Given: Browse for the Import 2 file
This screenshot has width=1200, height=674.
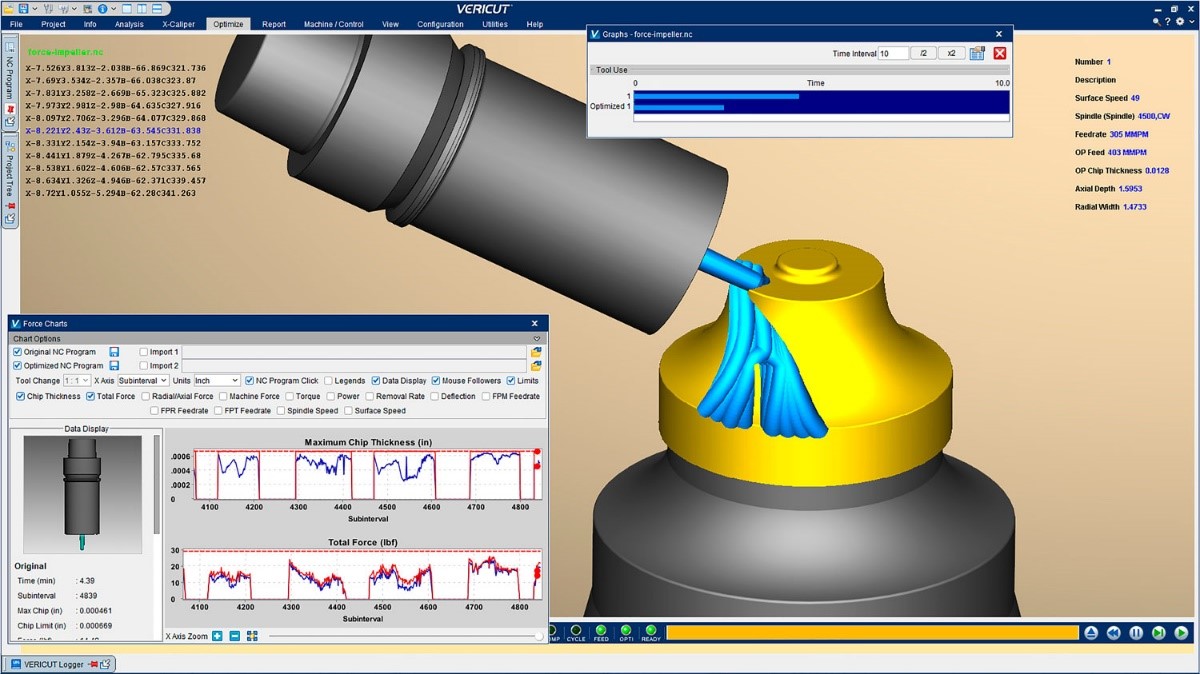Looking at the screenshot, I should (x=536, y=366).
